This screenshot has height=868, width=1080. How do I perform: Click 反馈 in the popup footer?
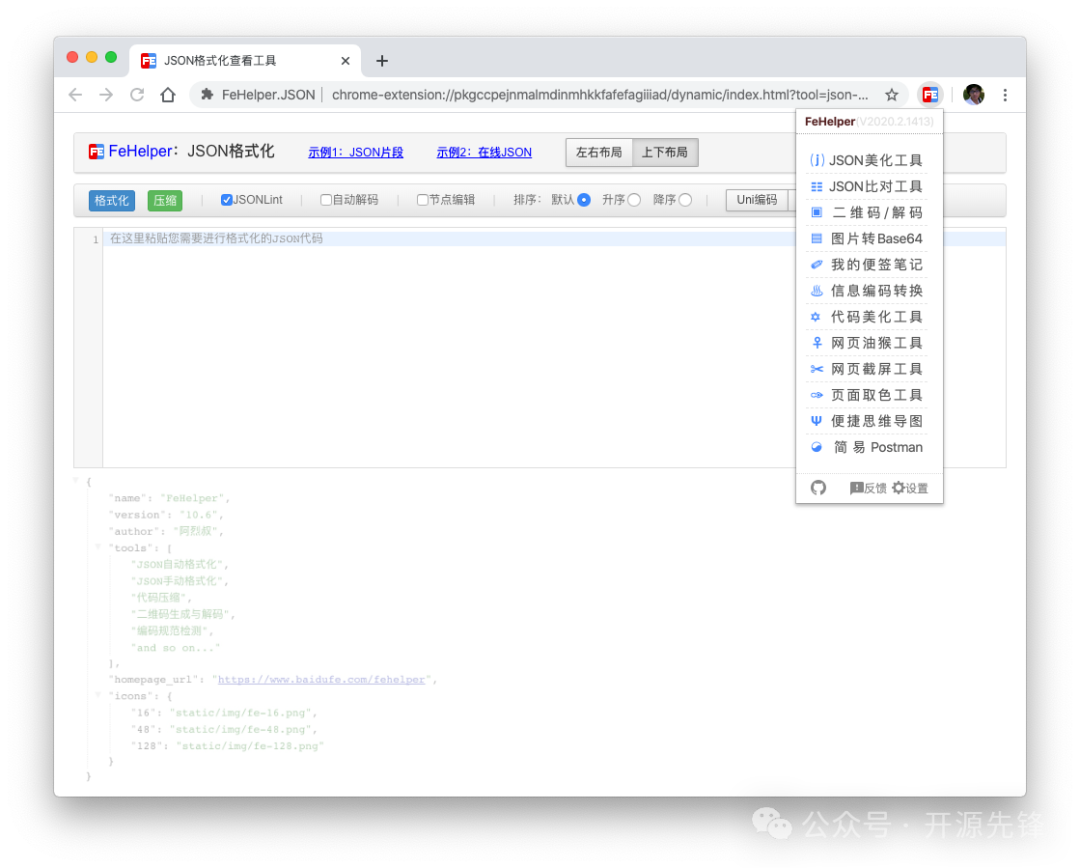(x=868, y=488)
